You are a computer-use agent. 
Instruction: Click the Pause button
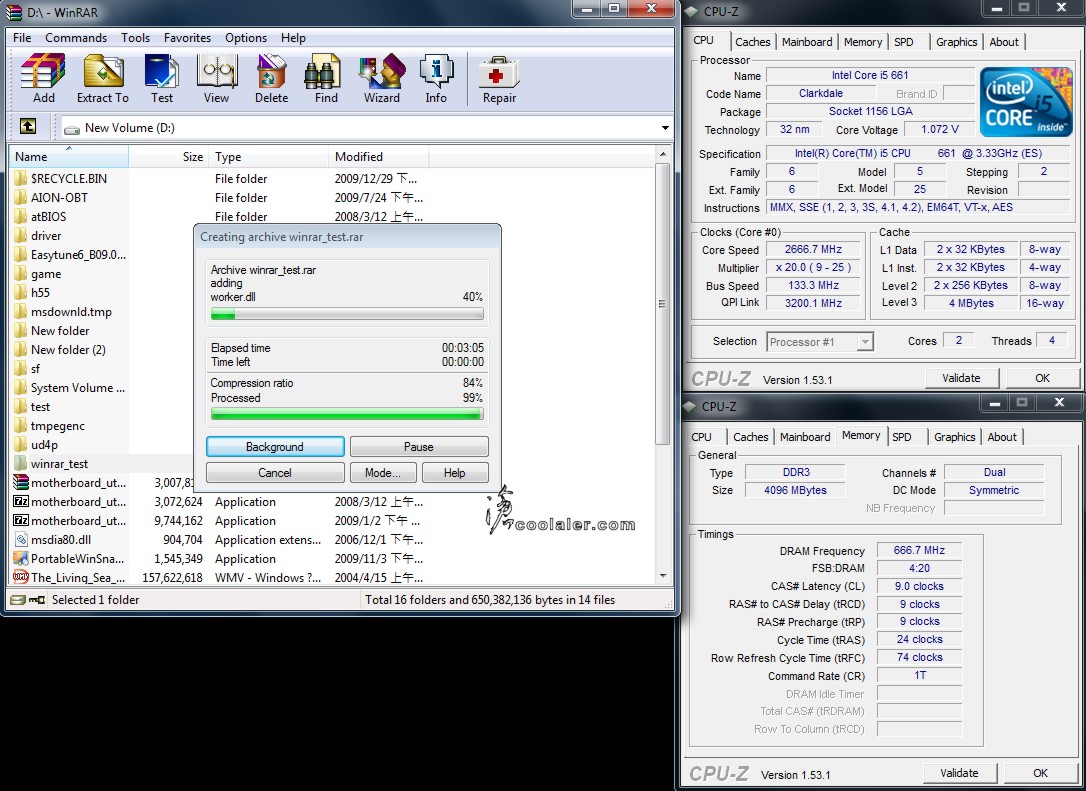[418, 447]
